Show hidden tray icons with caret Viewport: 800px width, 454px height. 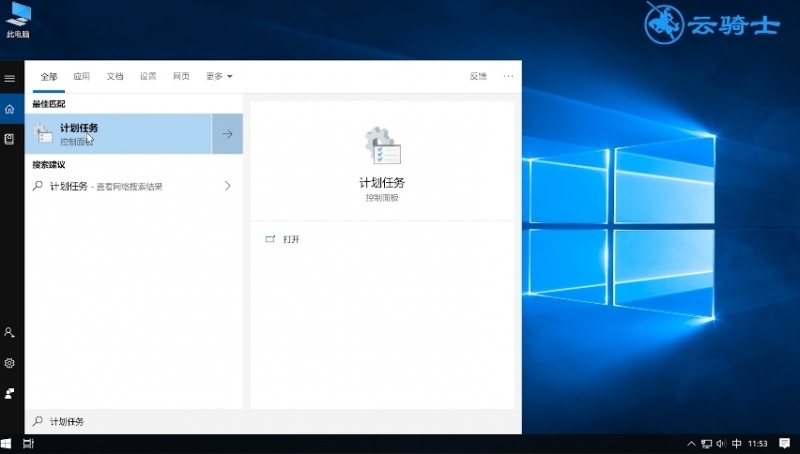(691, 444)
